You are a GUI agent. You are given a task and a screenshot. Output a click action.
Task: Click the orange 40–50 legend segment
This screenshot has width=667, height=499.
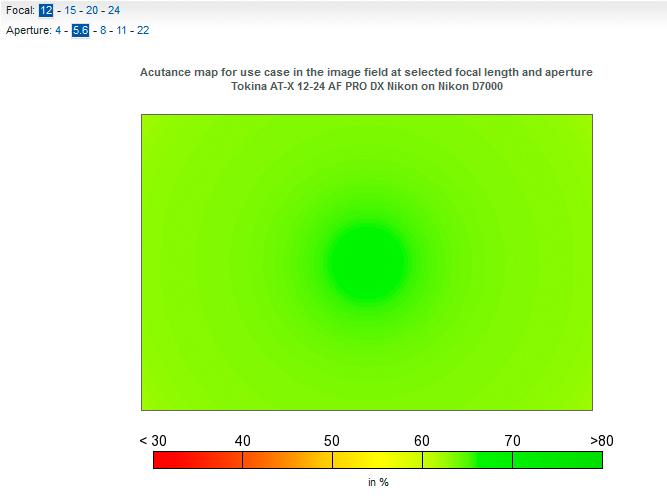[x=288, y=460]
